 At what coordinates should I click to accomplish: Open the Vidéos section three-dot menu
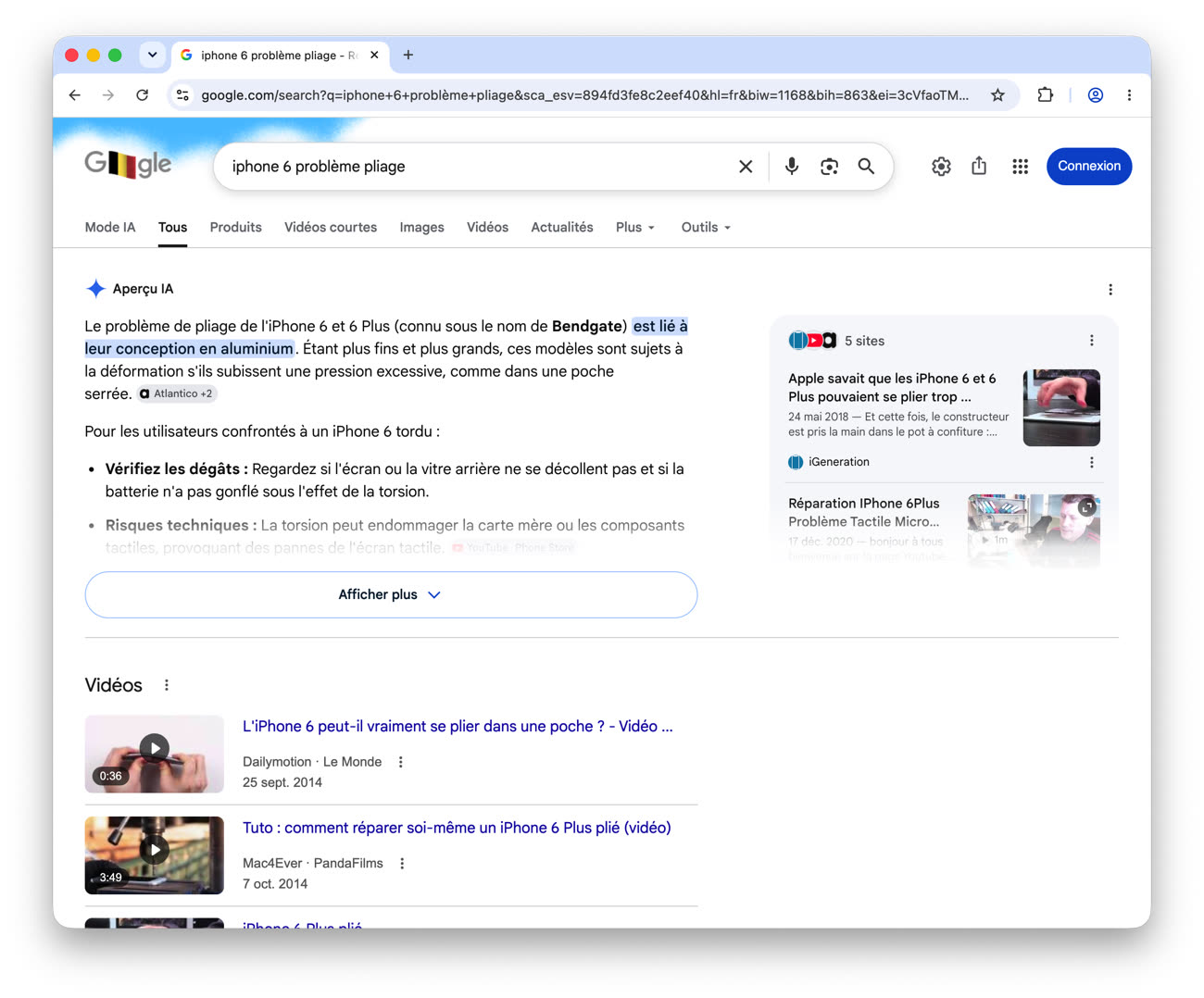pyautogui.click(x=167, y=685)
